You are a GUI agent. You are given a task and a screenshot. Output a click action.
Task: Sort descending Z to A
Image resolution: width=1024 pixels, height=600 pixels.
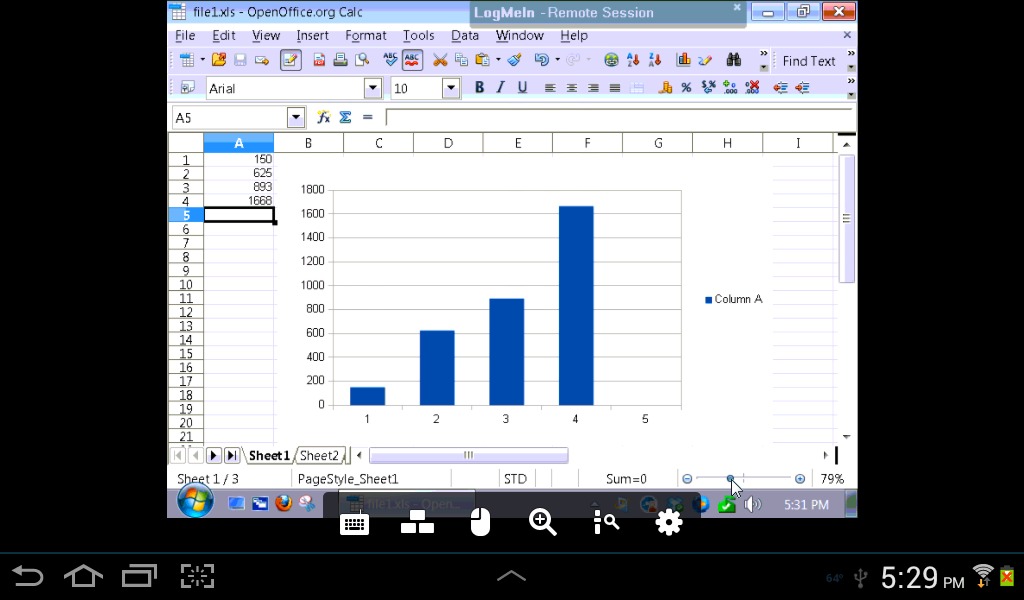click(x=654, y=60)
